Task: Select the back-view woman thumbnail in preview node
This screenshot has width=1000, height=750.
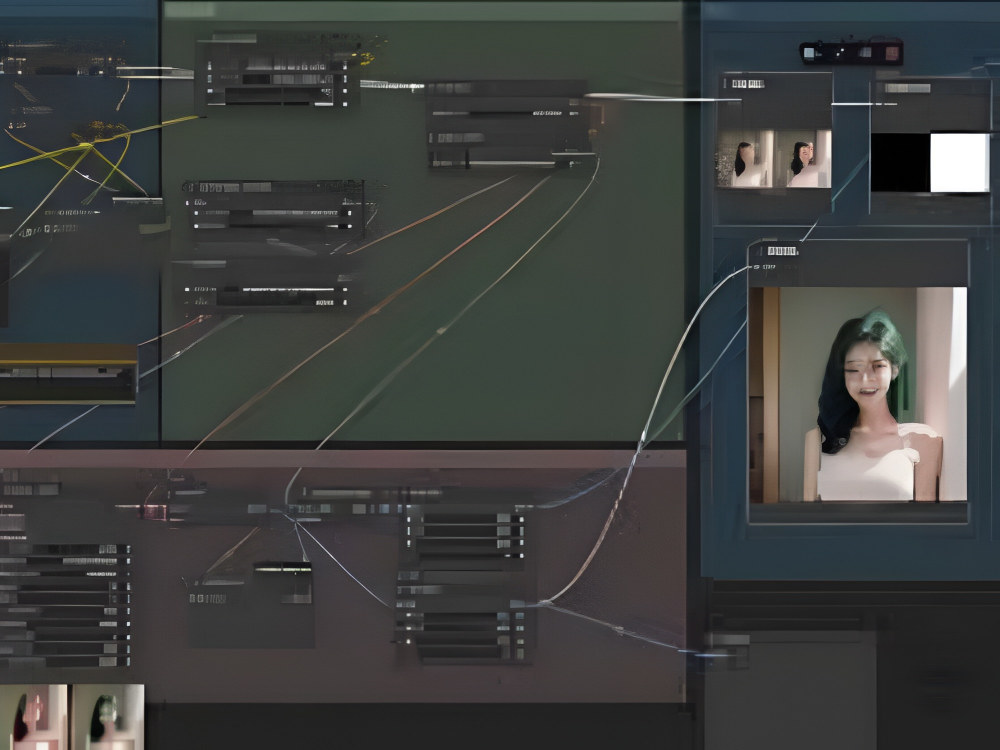Action: click(745, 159)
